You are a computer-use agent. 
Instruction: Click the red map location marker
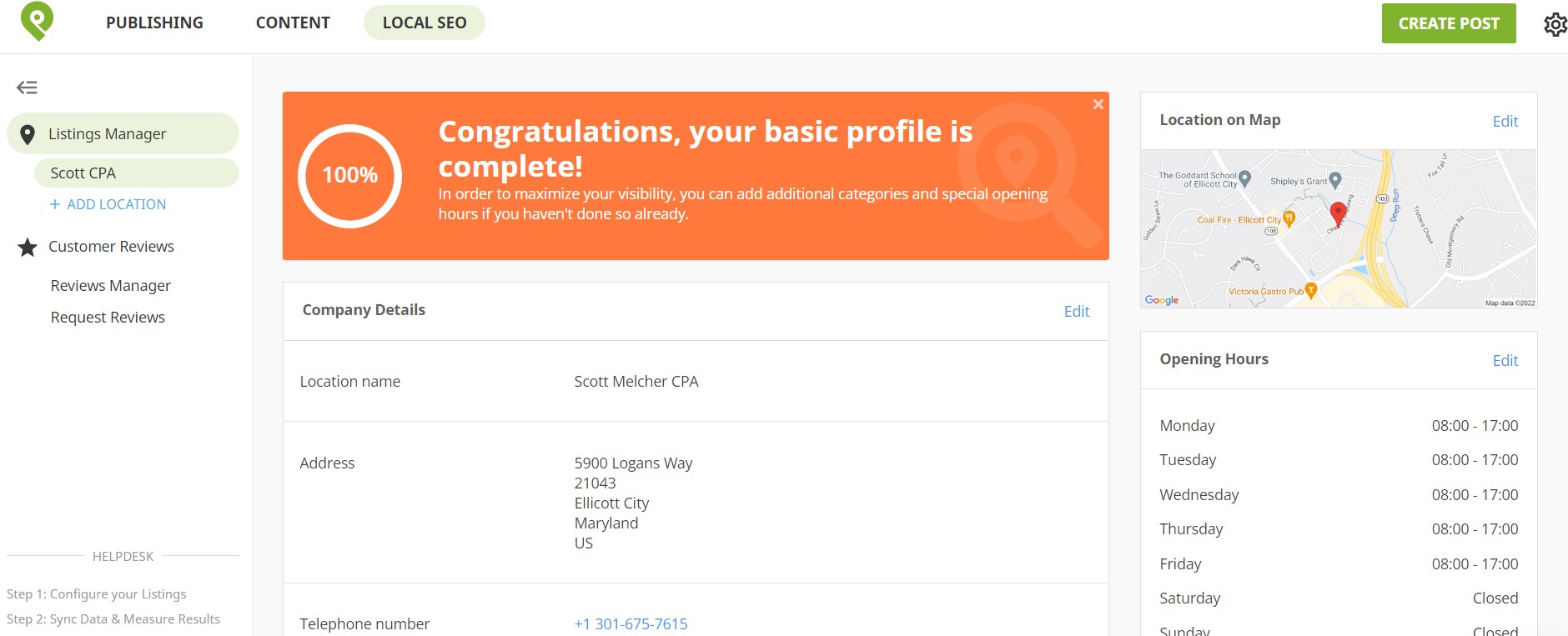coord(1338,213)
